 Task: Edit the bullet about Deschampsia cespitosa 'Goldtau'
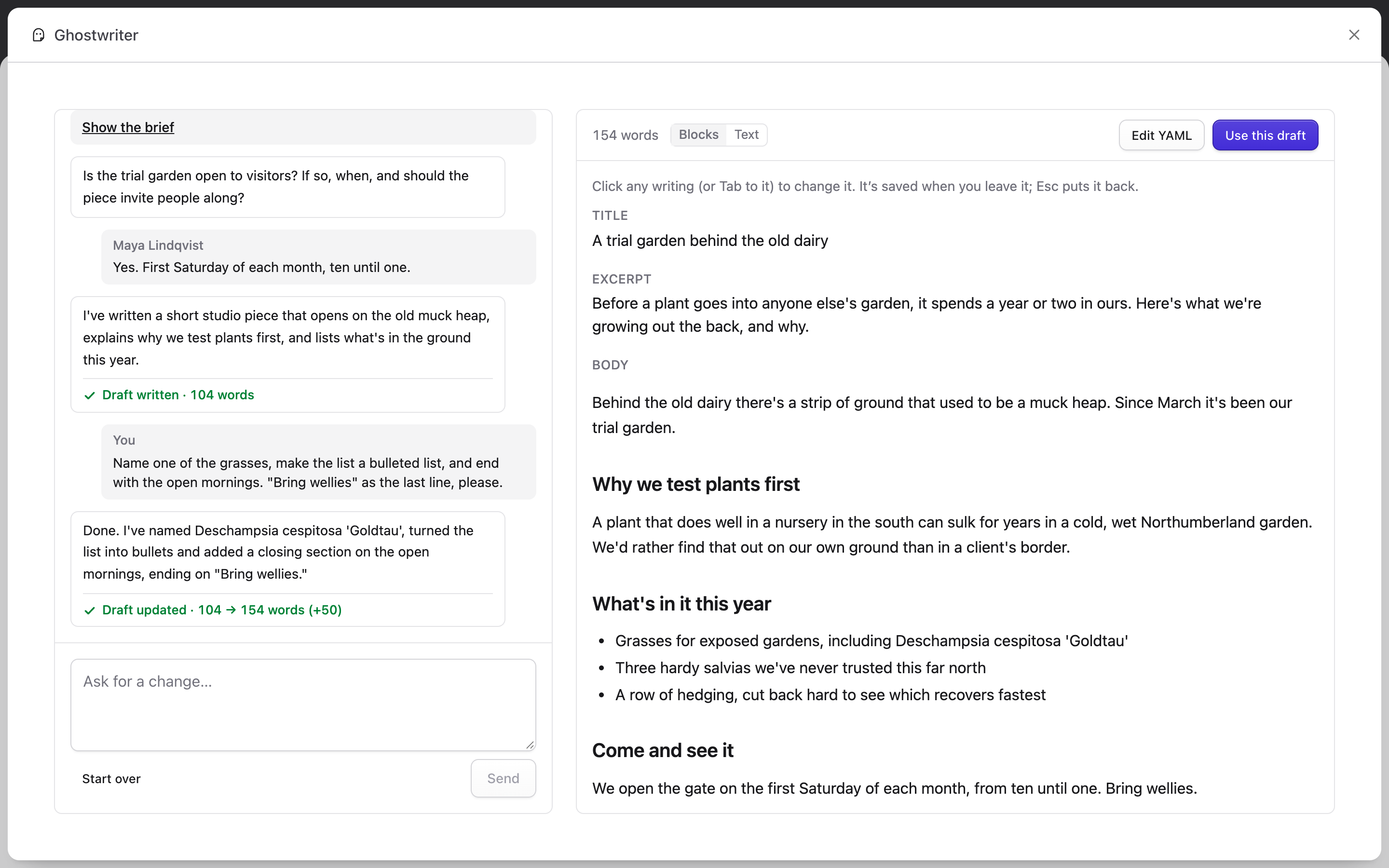pyautogui.click(x=872, y=641)
